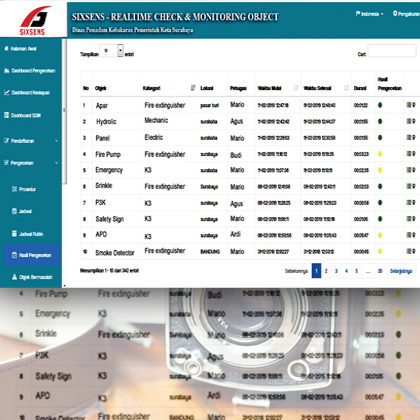This screenshot has height=420, width=420.
Task: Go to Sebelumnya previous page
Action: coord(296,271)
